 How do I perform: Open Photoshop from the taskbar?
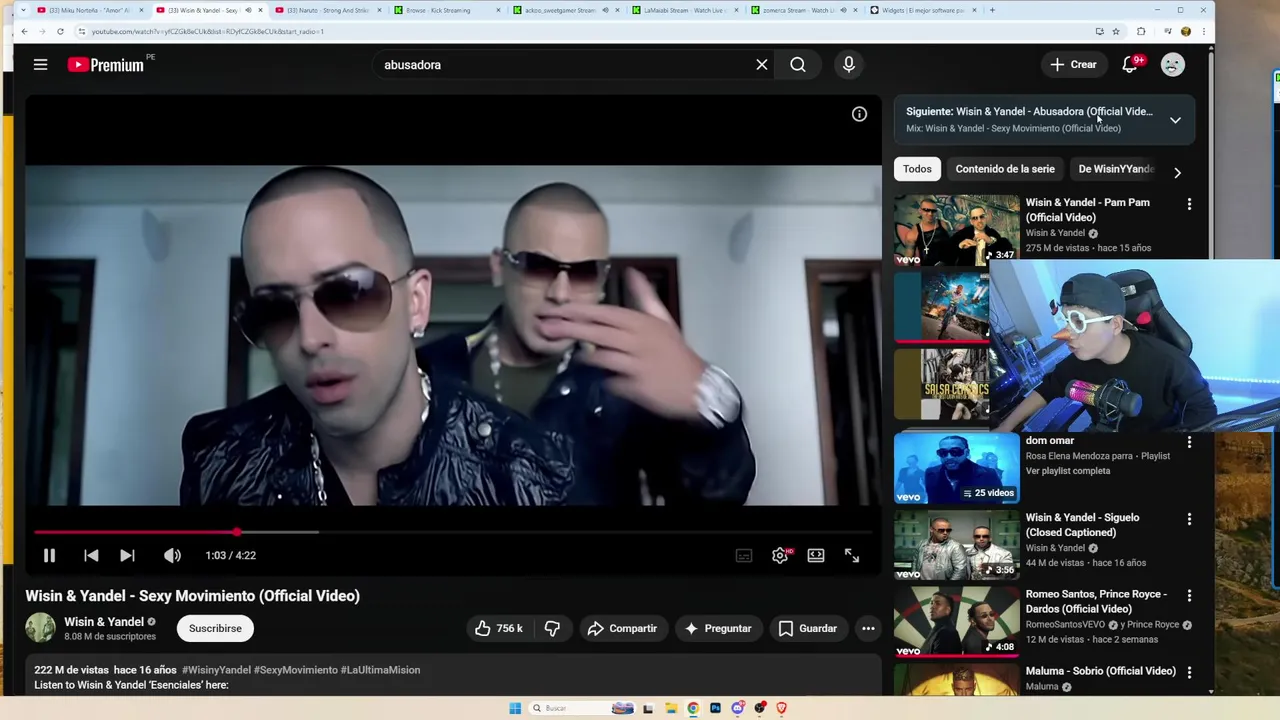click(x=715, y=708)
